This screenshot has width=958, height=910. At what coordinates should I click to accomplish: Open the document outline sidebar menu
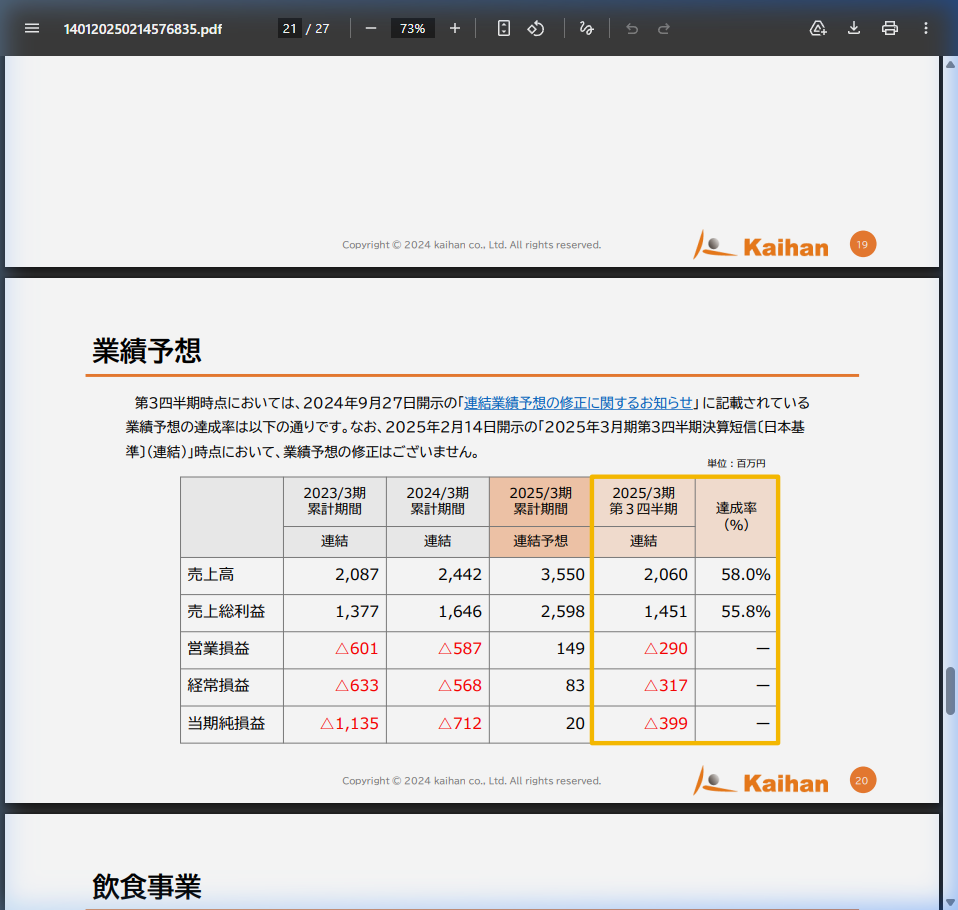click(x=32, y=28)
